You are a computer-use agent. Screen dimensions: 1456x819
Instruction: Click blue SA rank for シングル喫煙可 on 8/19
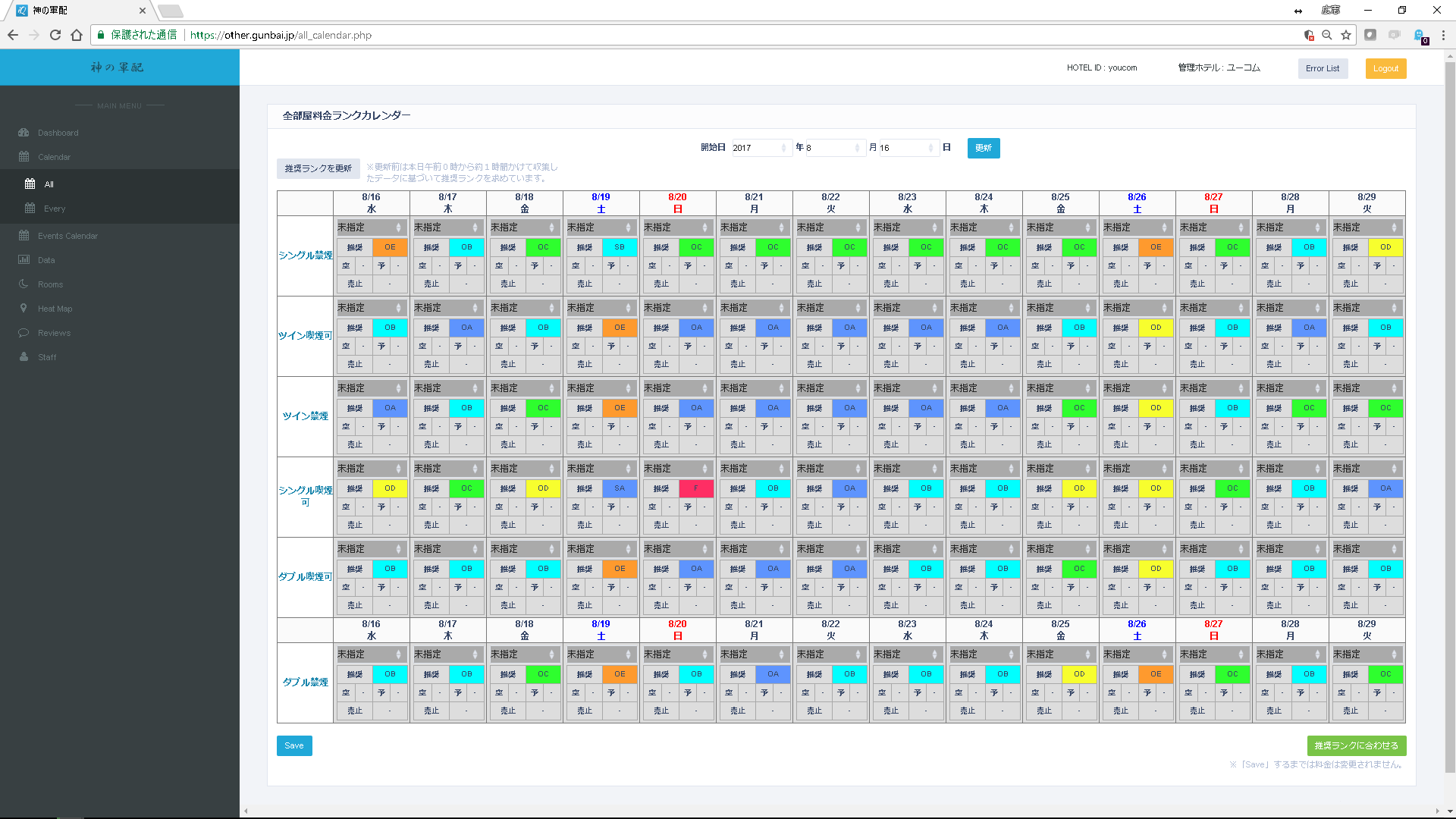click(620, 488)
